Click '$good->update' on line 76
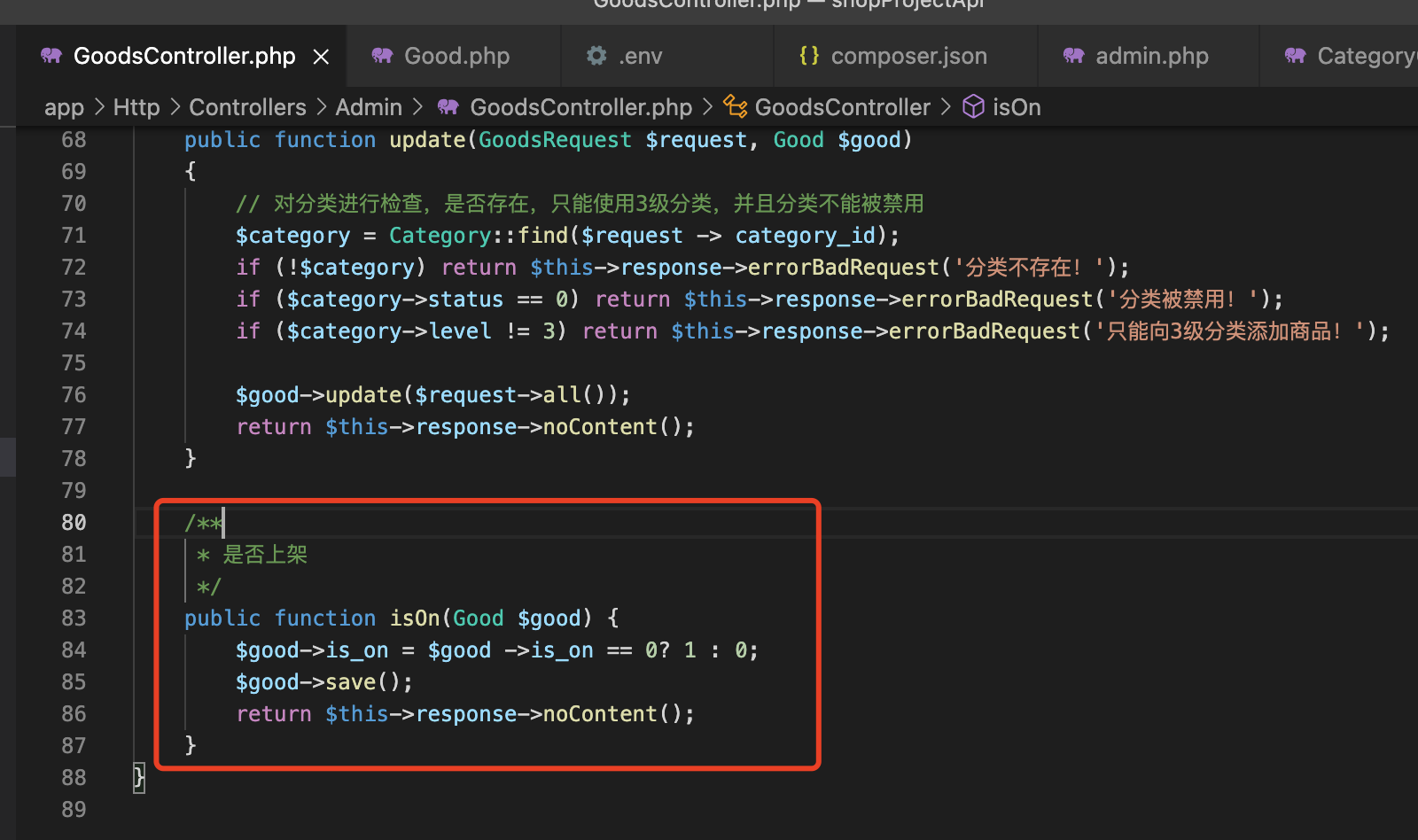 point(318,395)
